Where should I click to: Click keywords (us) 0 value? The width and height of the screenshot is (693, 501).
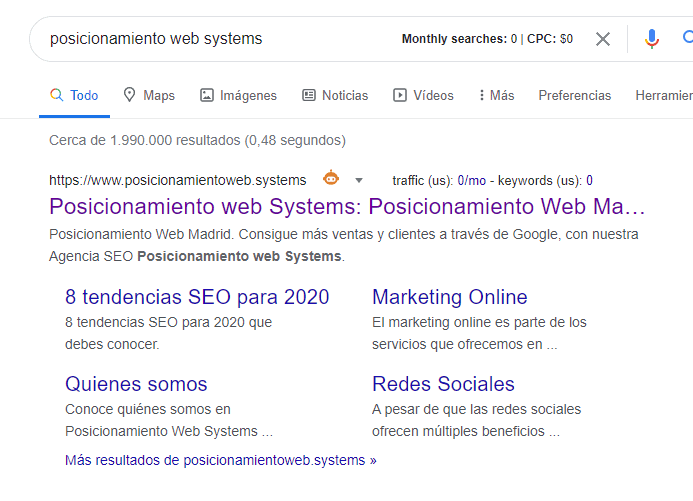[590, 181]
